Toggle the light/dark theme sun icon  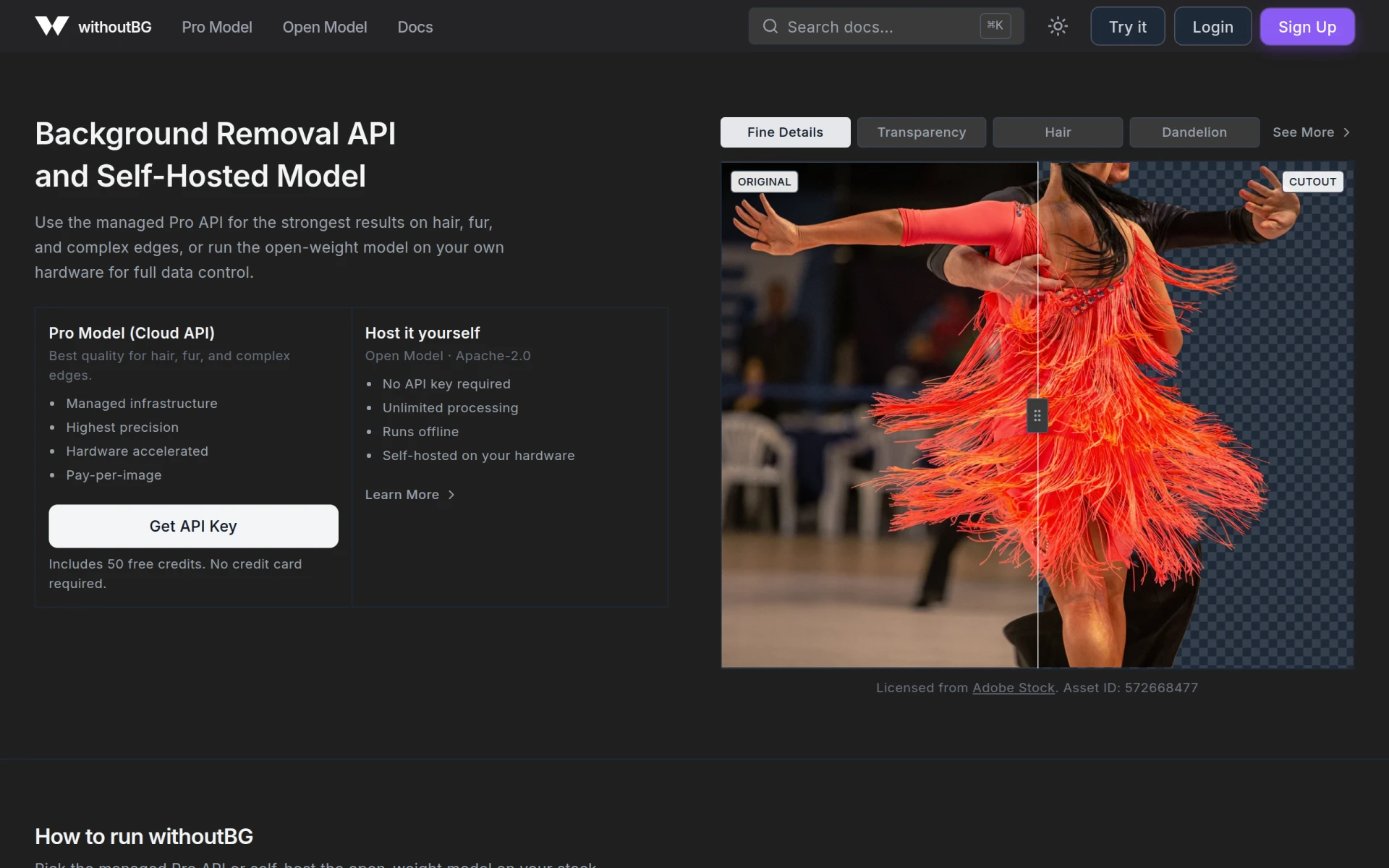1058,27
